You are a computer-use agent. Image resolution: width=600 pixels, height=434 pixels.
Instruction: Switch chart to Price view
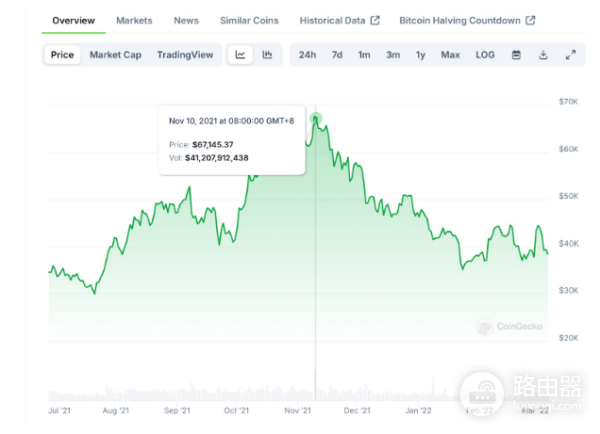[x=62, y=55]
